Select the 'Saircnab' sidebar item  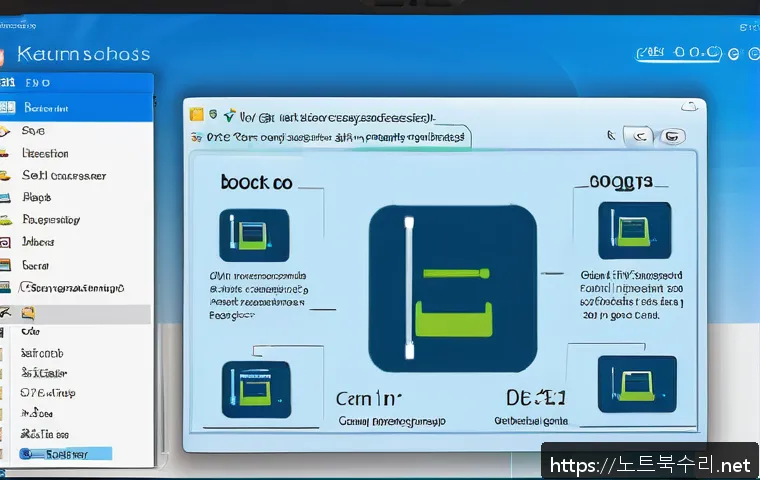point(42,353)
